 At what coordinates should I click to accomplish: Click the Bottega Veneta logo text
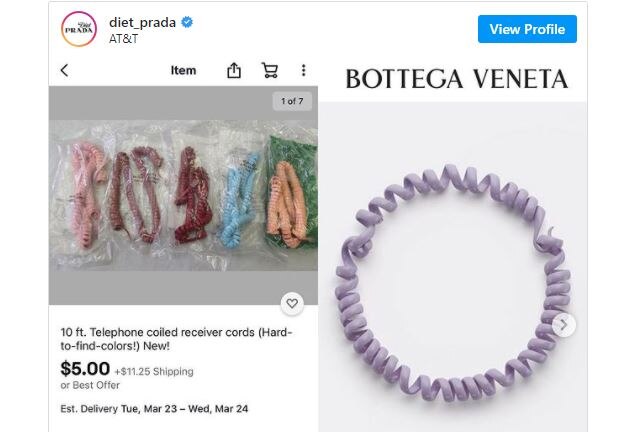457,79
